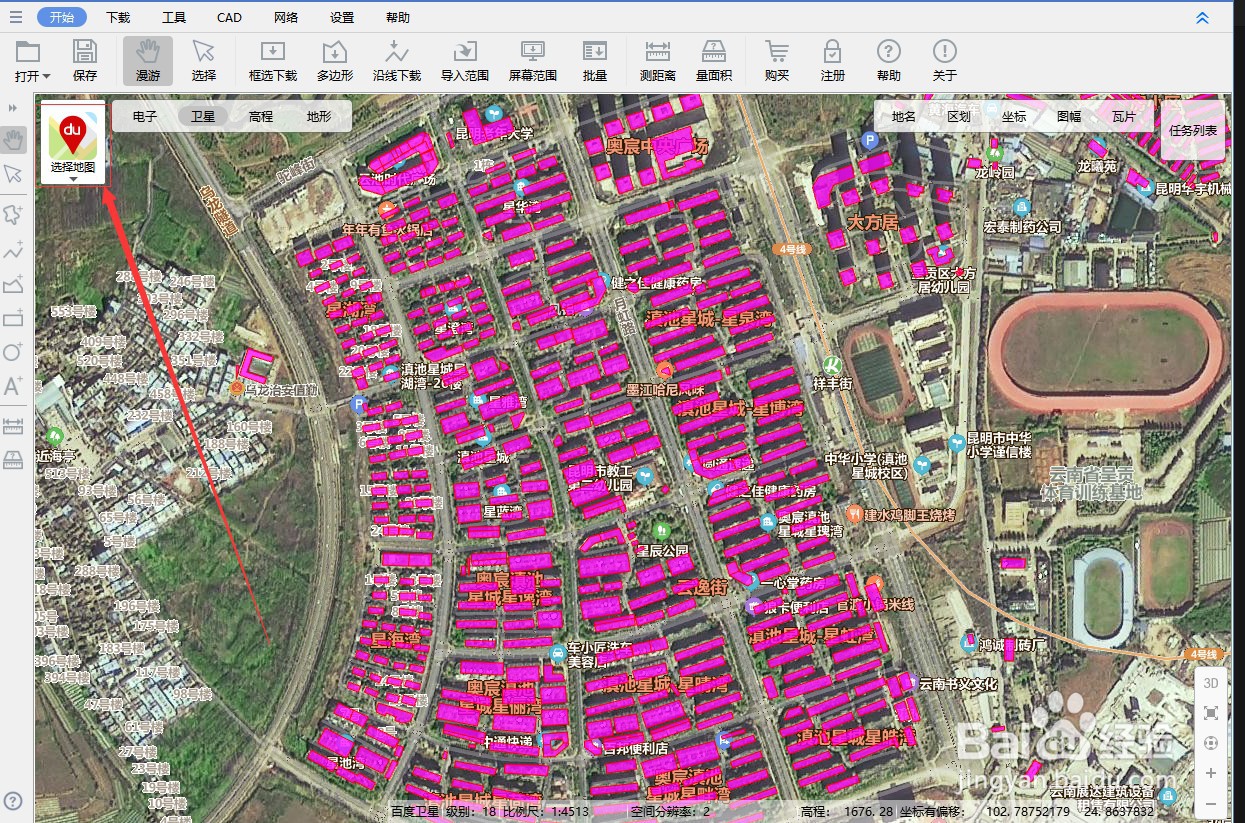
Task: Toggle the 3D view button
Action: (1210, 683)
